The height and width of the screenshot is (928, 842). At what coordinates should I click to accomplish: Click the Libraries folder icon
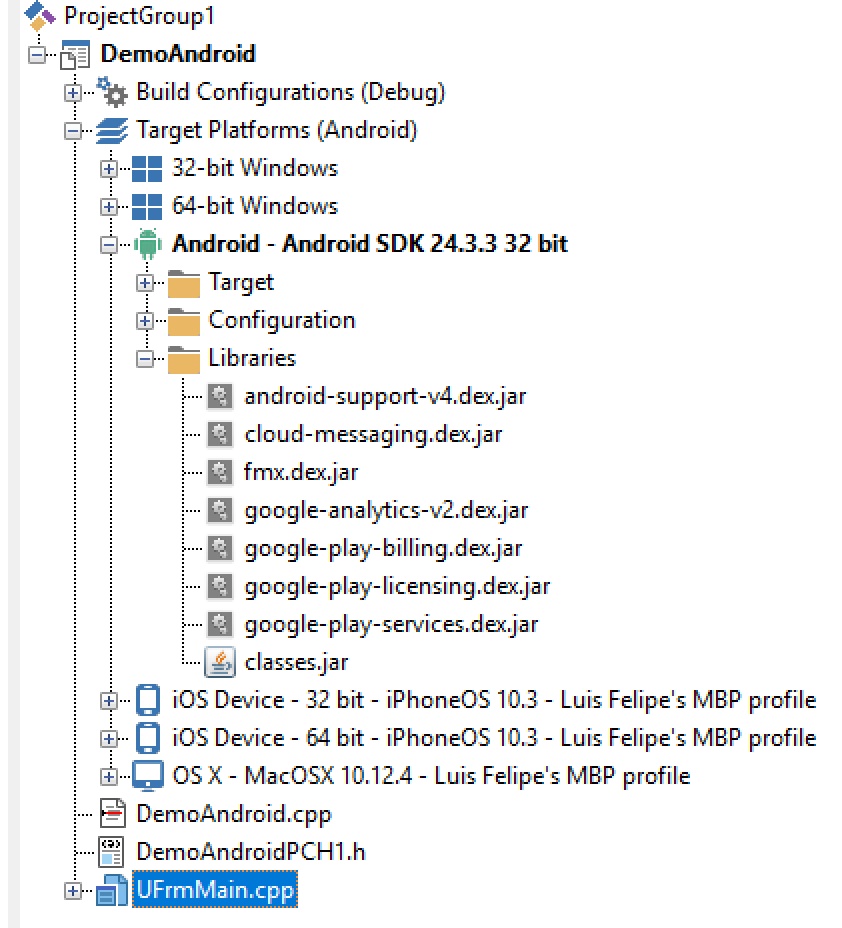click(x=184, y=359)
